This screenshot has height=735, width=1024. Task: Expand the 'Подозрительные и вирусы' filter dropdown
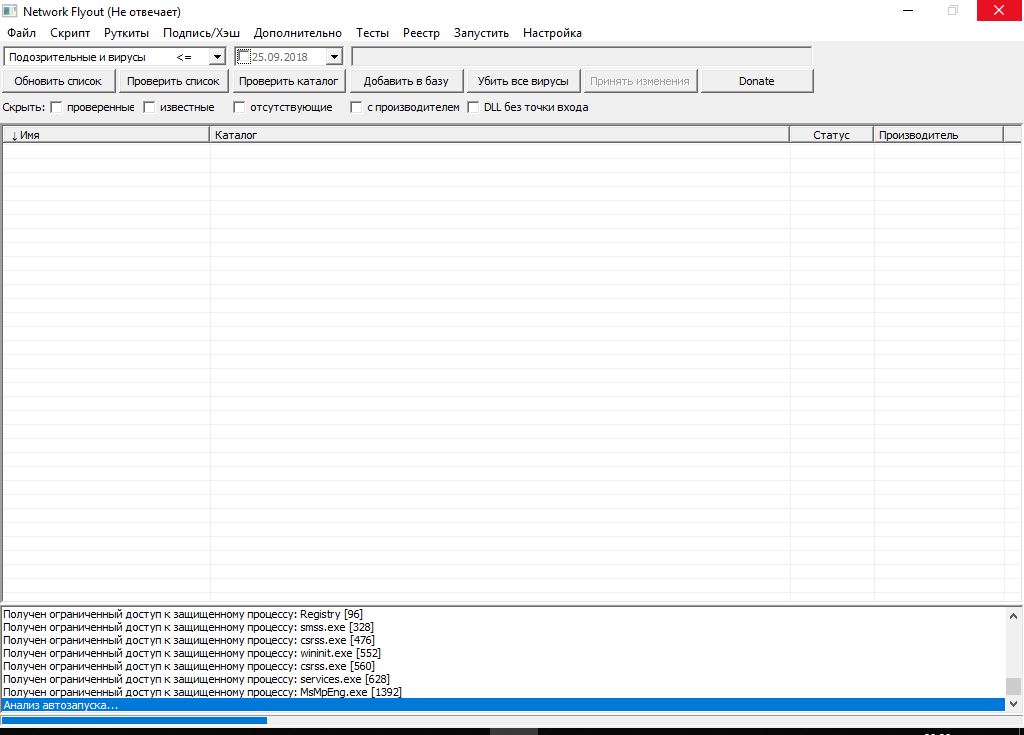coord(217,57)
